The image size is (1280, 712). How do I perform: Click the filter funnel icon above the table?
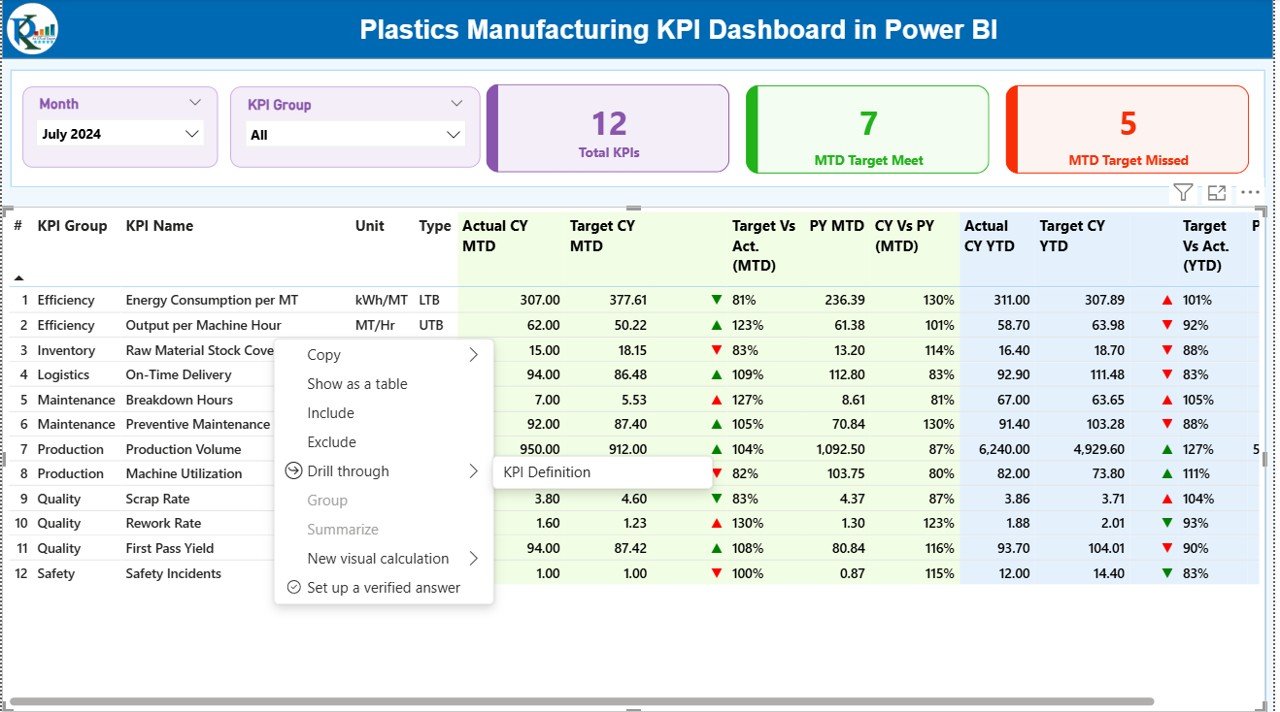tap(1183, 193)
